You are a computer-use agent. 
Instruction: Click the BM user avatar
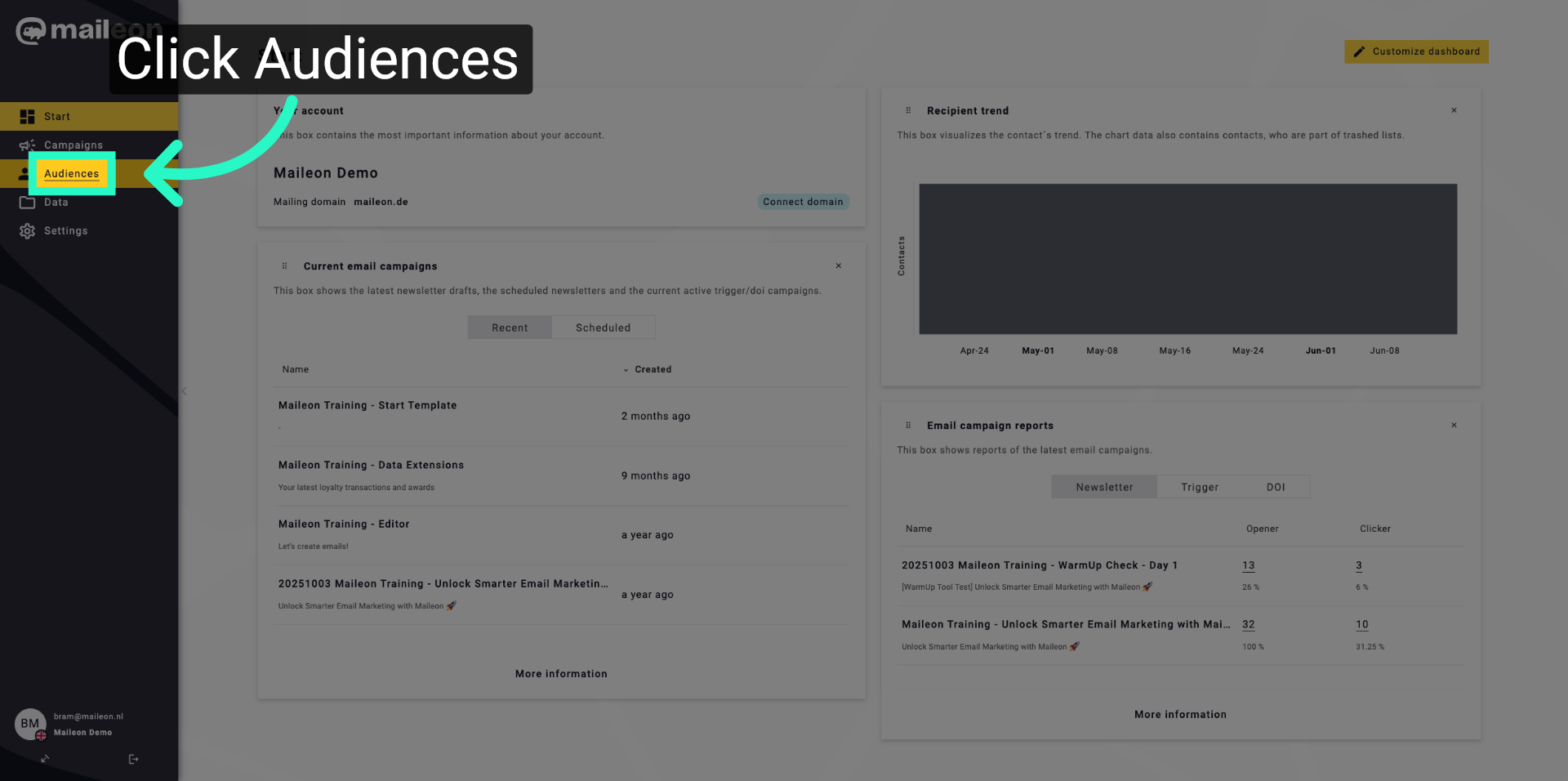pyautogui.click(x=30, y=724)
